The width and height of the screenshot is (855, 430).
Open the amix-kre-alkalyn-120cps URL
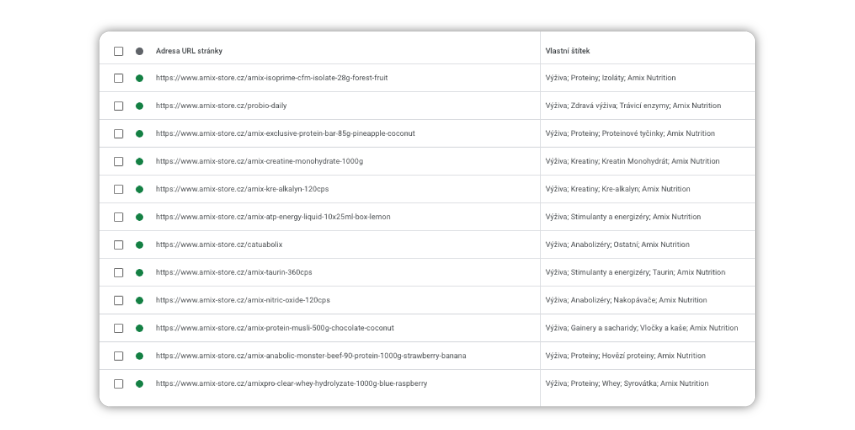tap(242, 189)
